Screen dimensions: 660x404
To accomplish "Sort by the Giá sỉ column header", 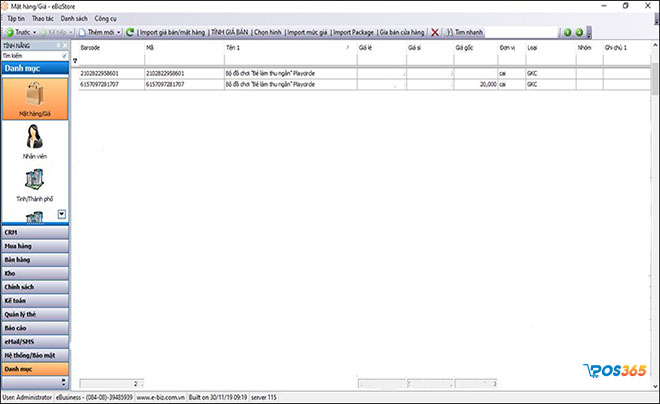I will (x=430, y=48).
